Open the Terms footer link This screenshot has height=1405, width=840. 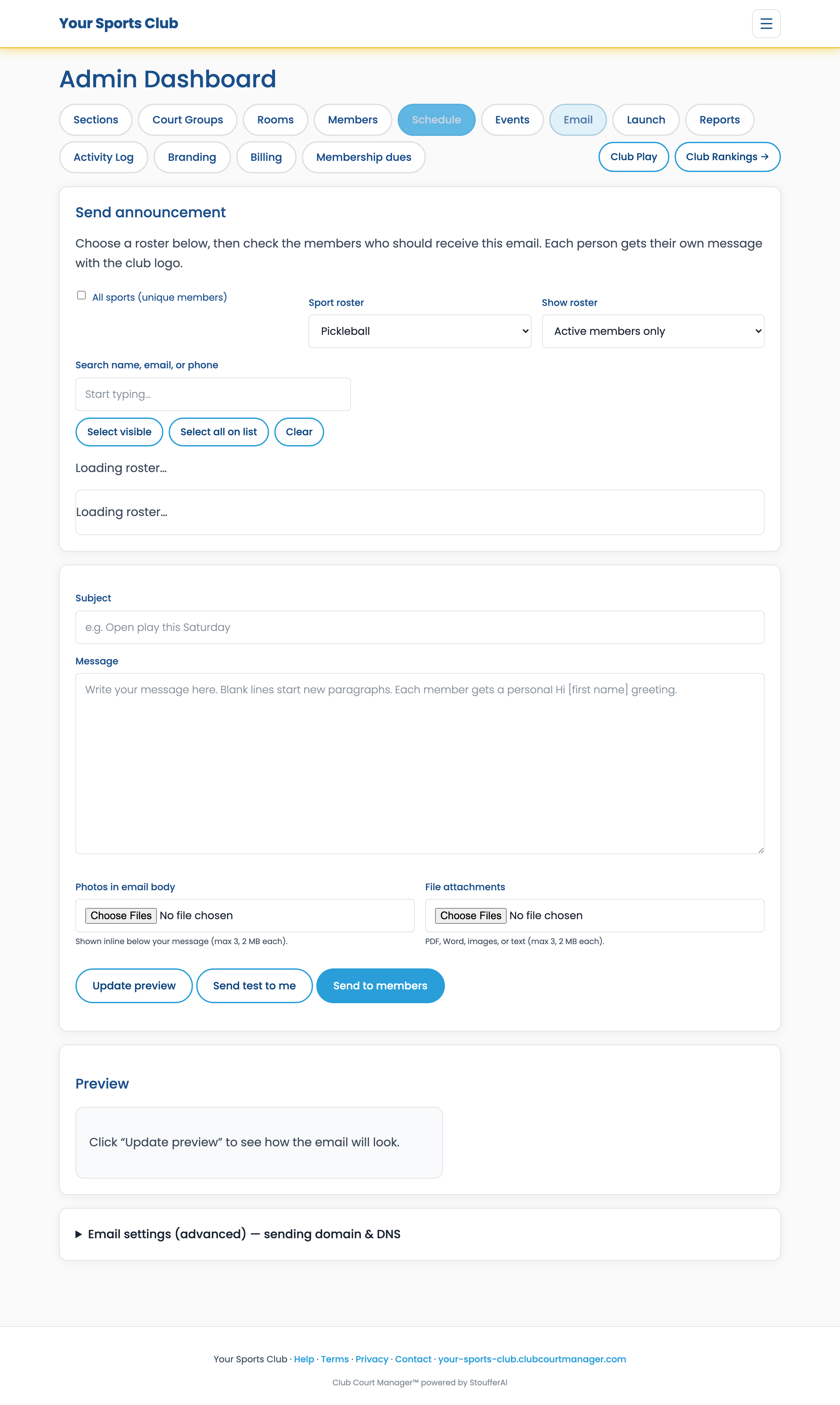335,1359
